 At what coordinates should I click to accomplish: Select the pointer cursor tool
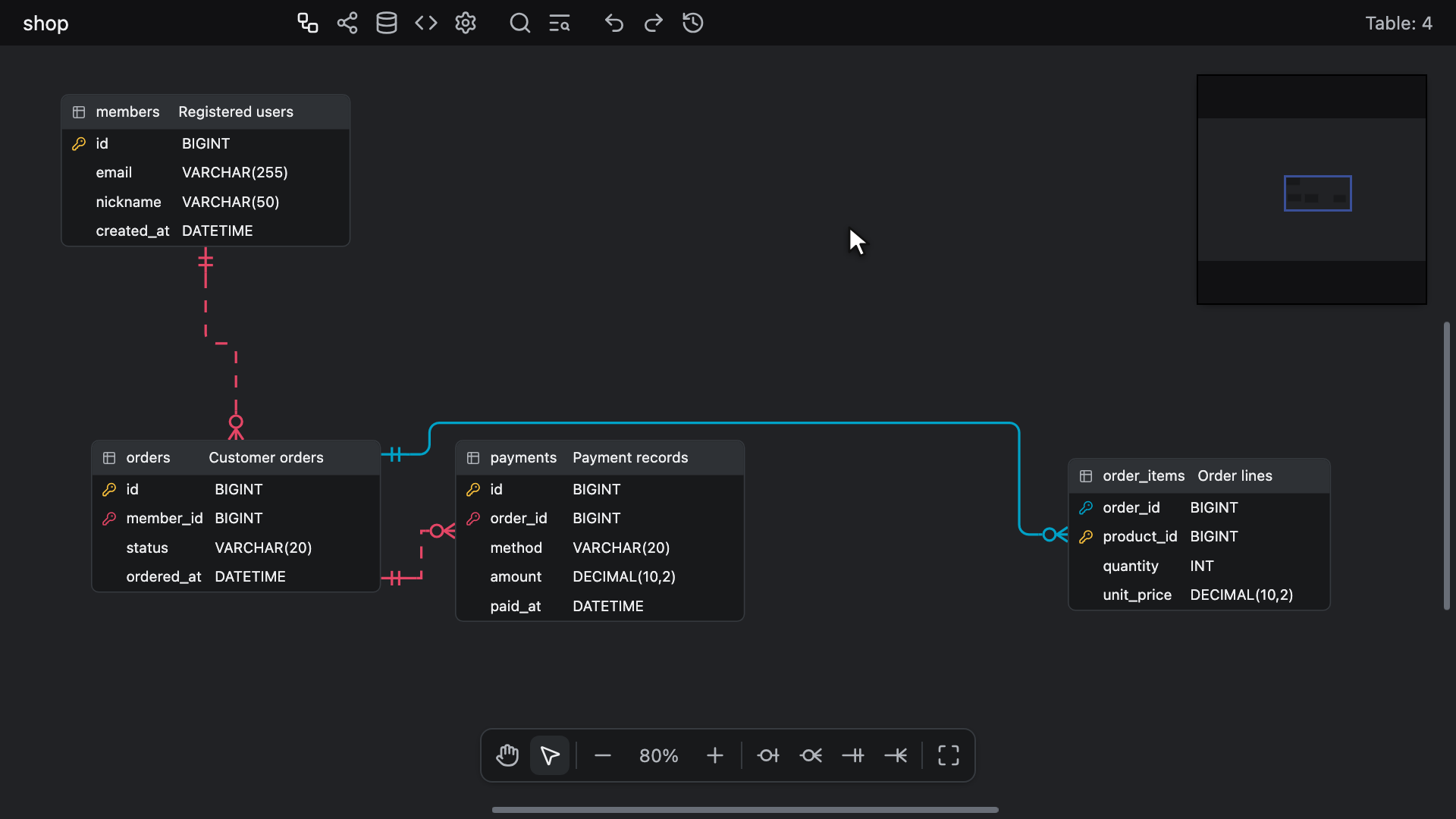tap(550, 755)
